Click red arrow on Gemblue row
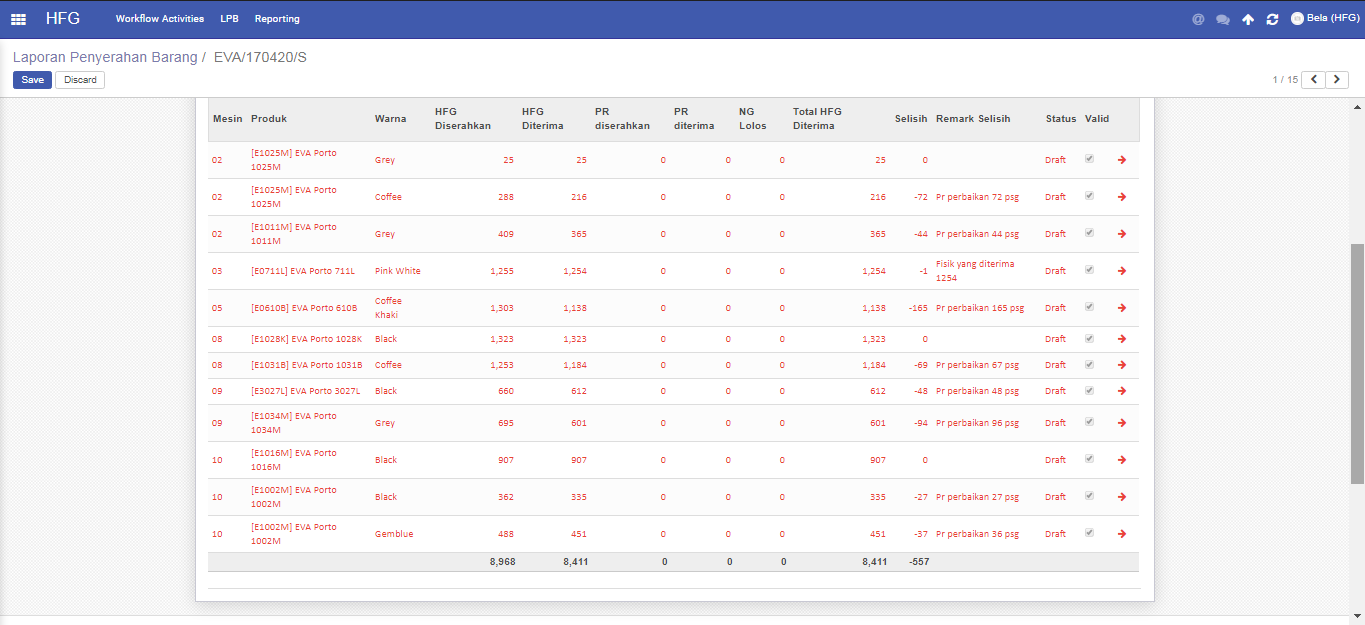This screenshot has height=625, width=1365. coord(1121,534)
